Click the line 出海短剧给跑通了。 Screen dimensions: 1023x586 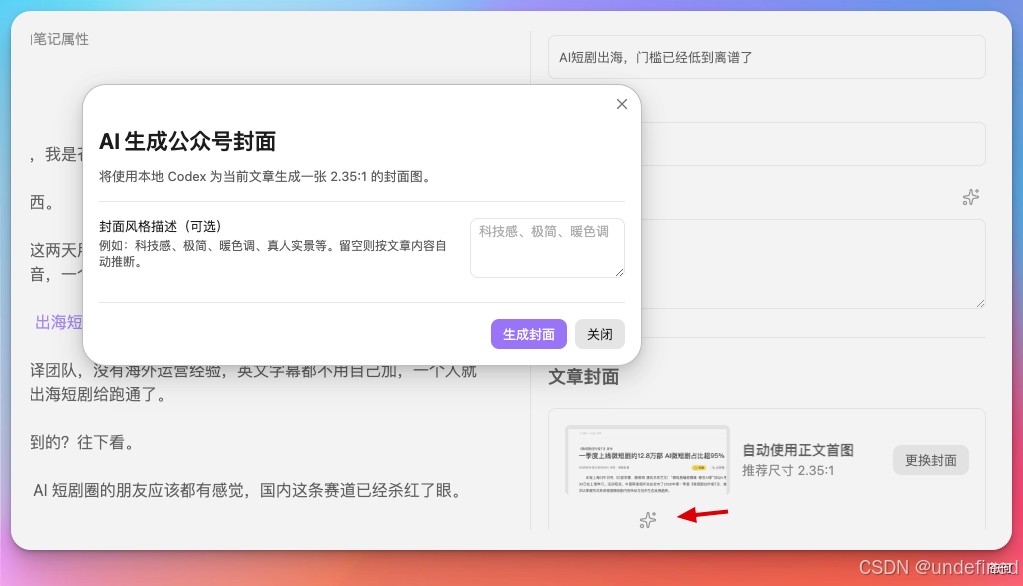[x=99, y=395]
